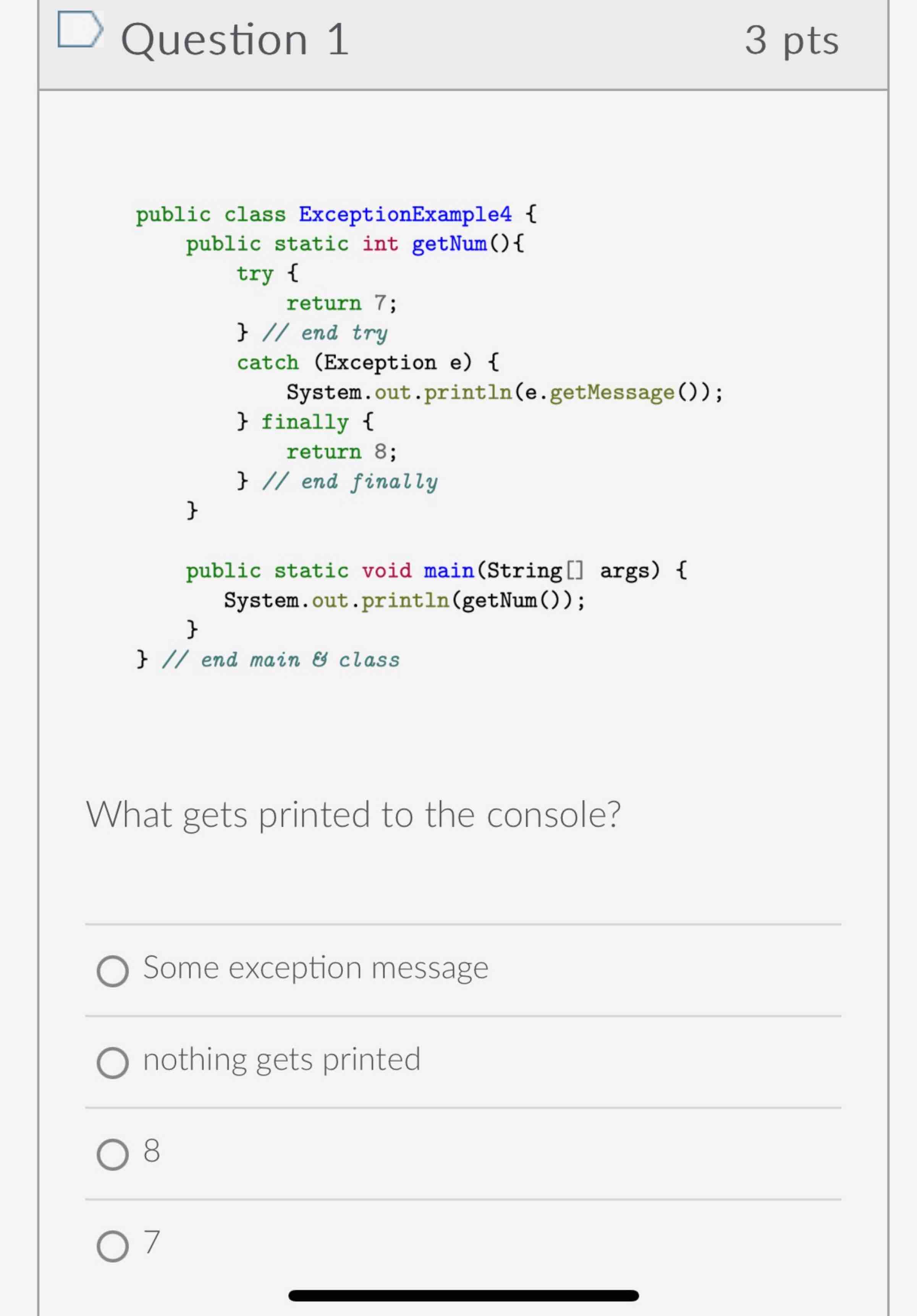
Task: Click the main method declaration line
Action: 435,569
